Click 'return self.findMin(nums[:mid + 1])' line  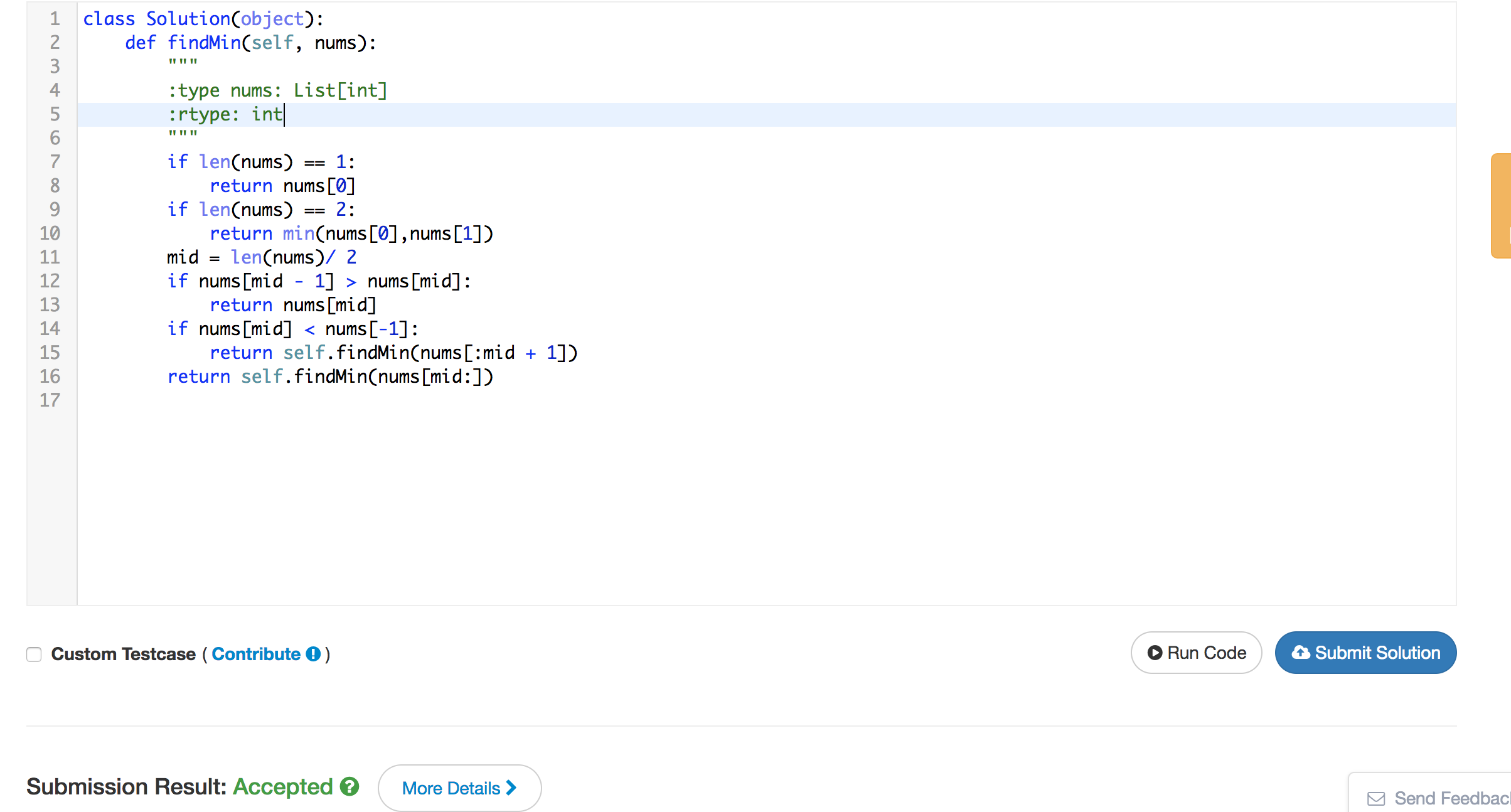coord(393,353)
